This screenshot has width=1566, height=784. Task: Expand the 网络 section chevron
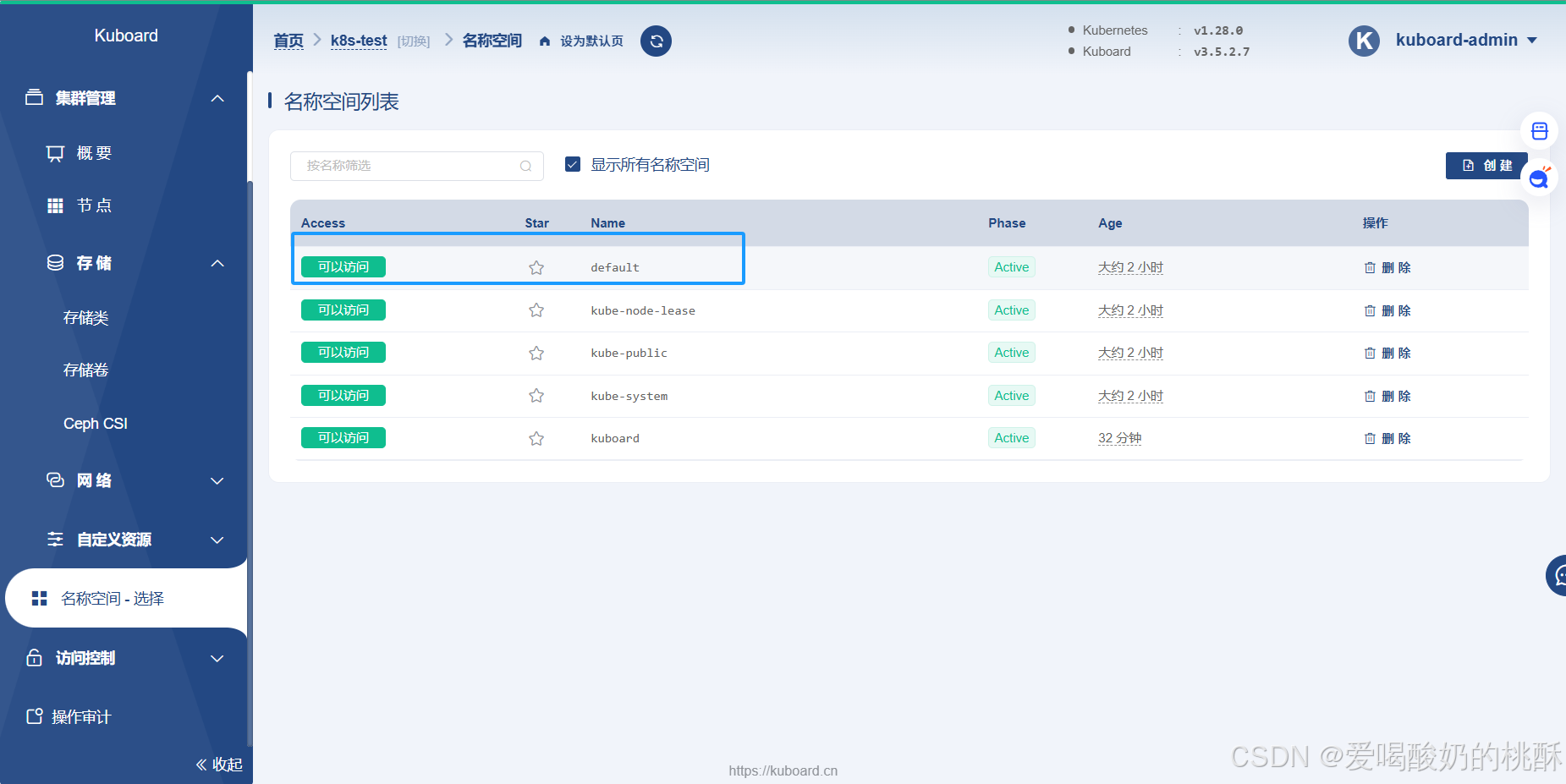[217, 481]
